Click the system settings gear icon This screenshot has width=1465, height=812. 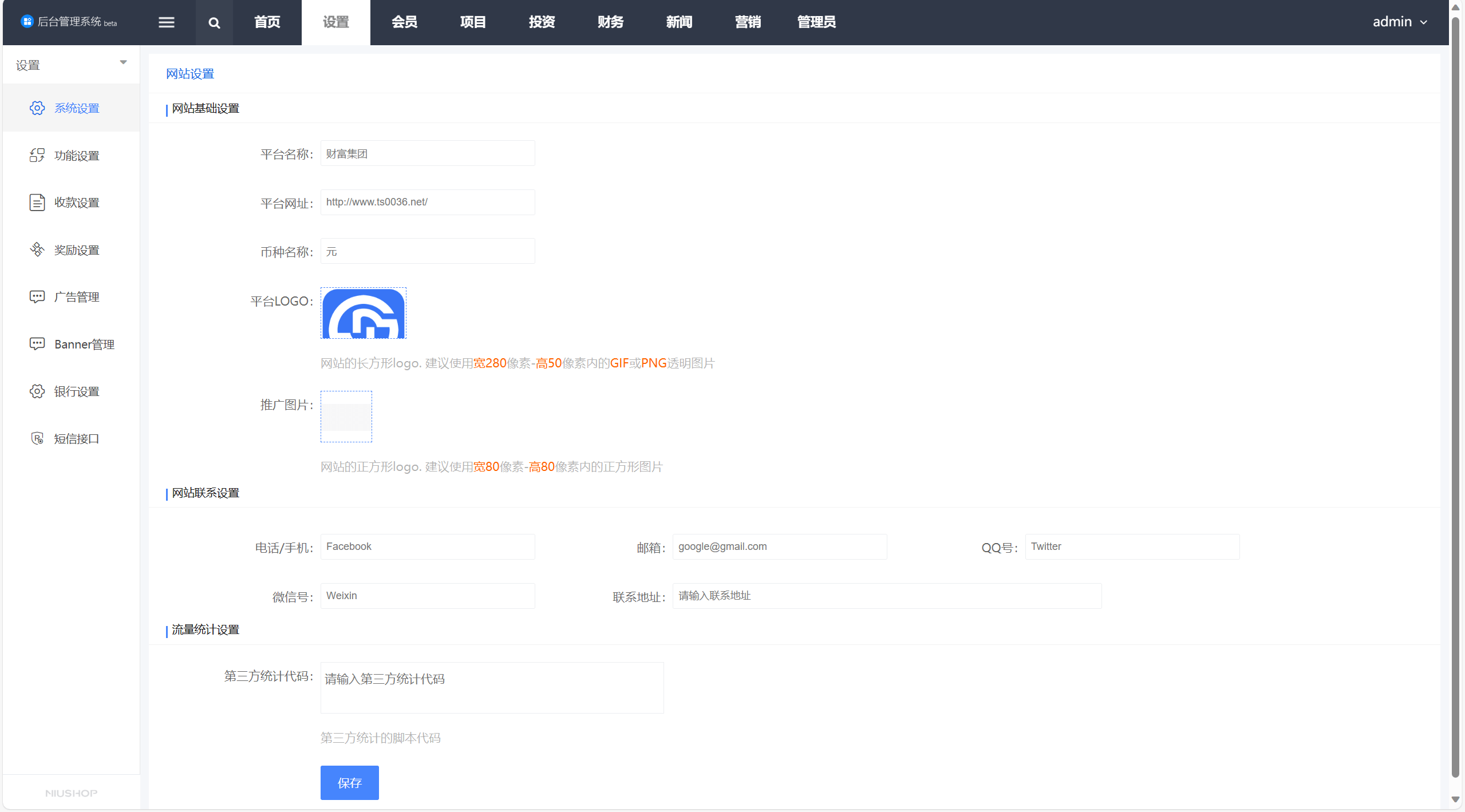37,108
